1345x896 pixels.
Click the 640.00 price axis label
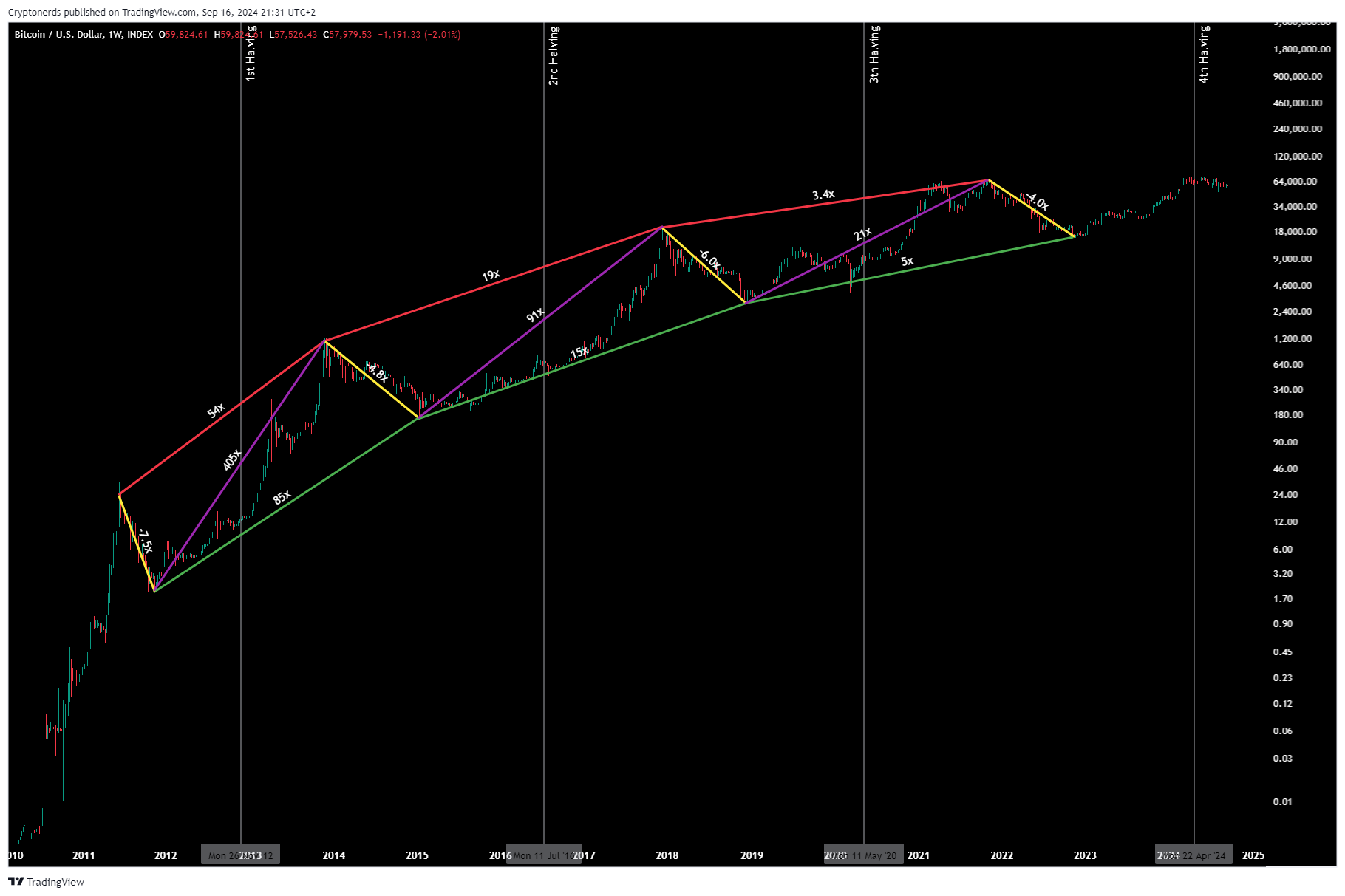point(1288,365)
